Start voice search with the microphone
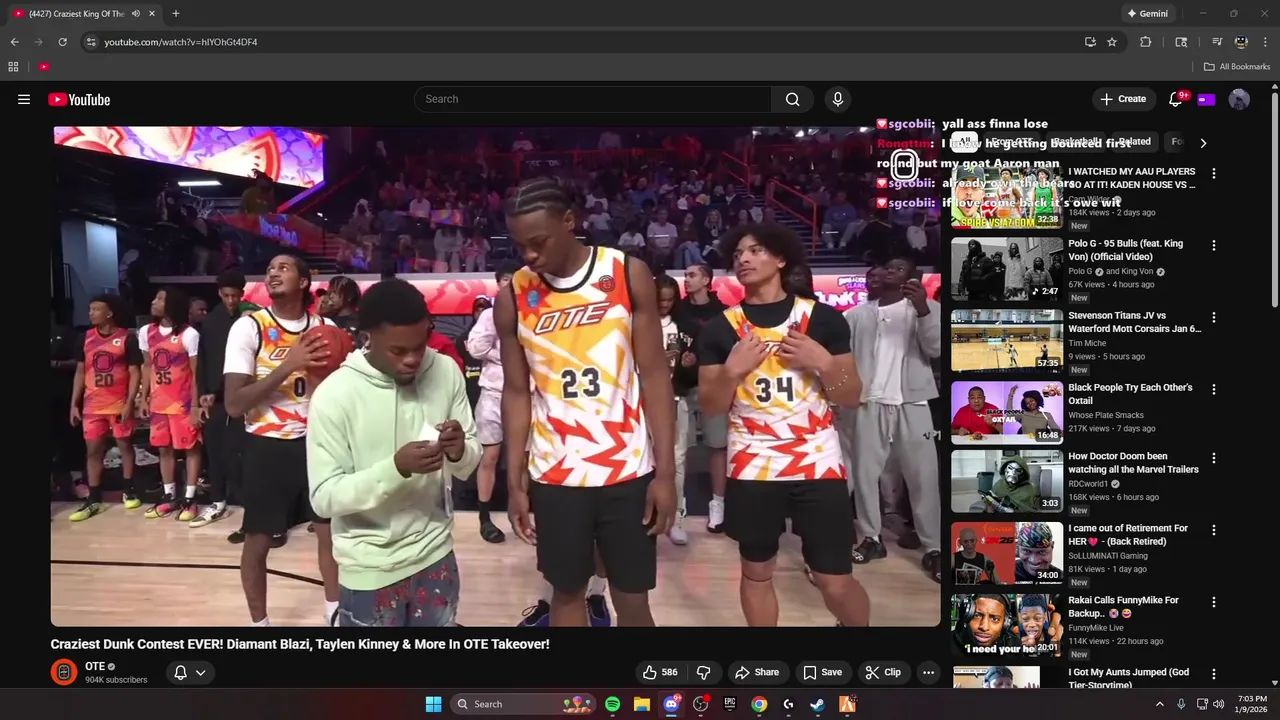 coord(838,99)
